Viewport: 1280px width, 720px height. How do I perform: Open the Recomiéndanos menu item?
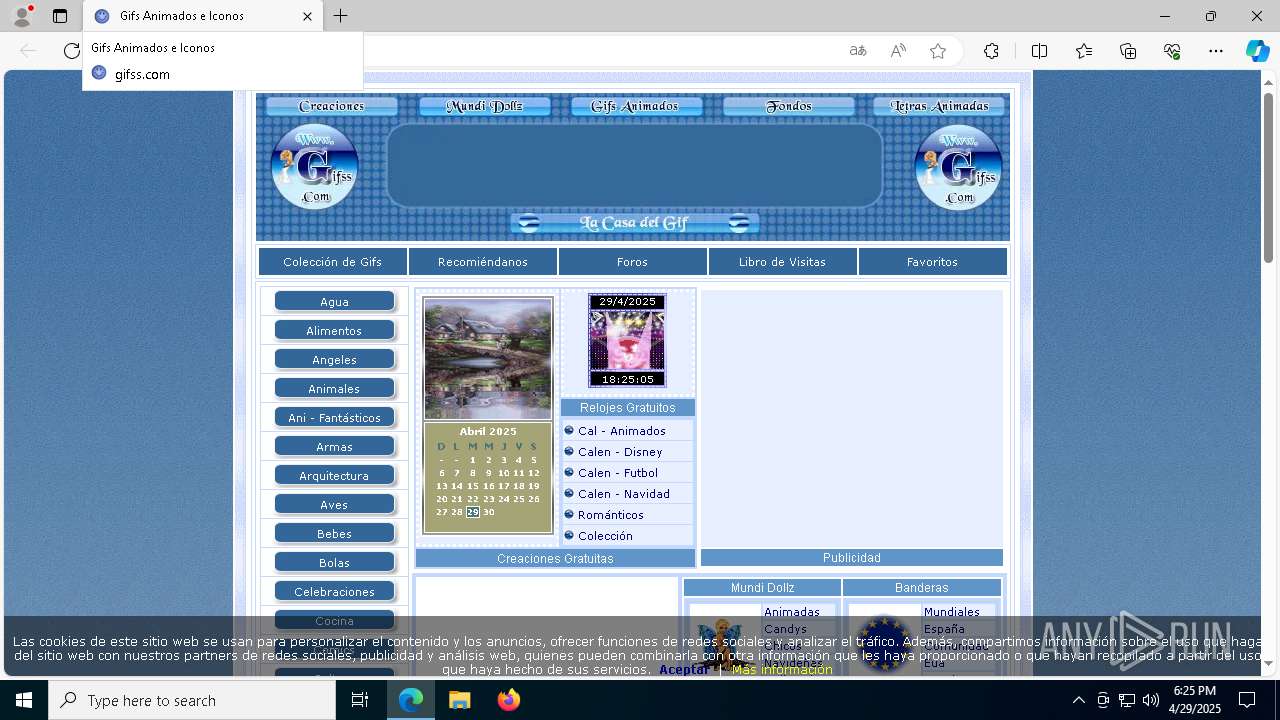[483, 262]
